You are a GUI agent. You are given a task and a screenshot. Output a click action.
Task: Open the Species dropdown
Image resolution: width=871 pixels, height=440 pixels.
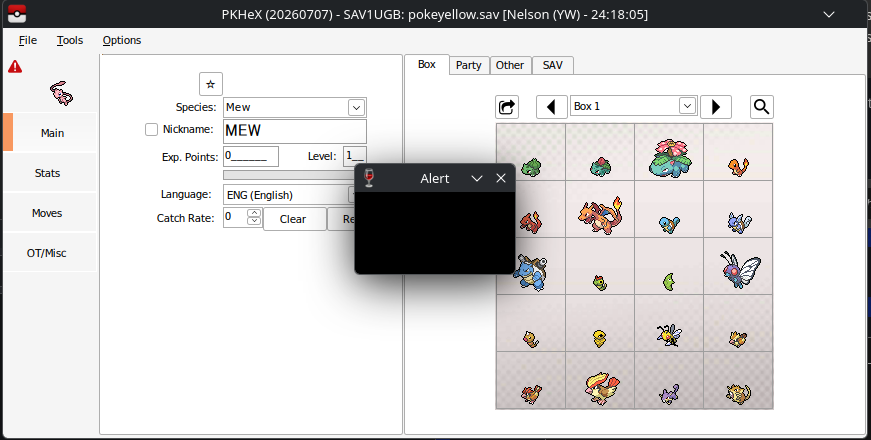[x=356, y=107]
